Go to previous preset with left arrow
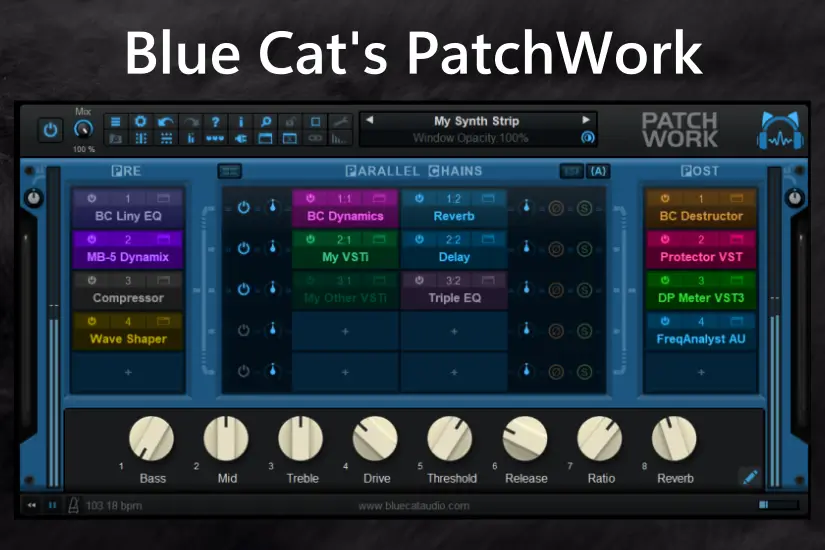This screenshot has width=825, height=550. (368, 120)
